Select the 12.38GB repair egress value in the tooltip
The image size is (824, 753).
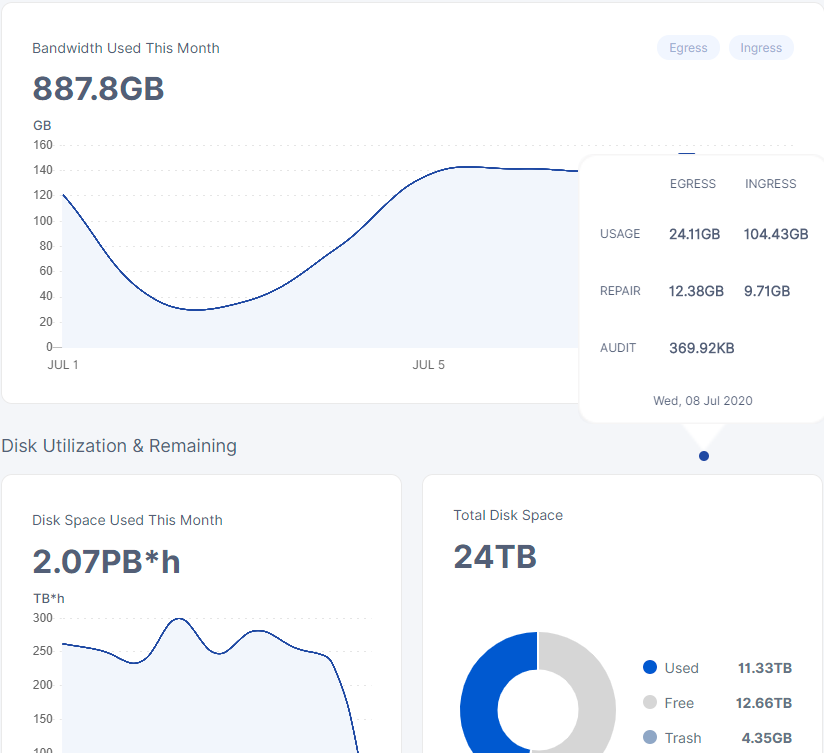click(696, 291)
